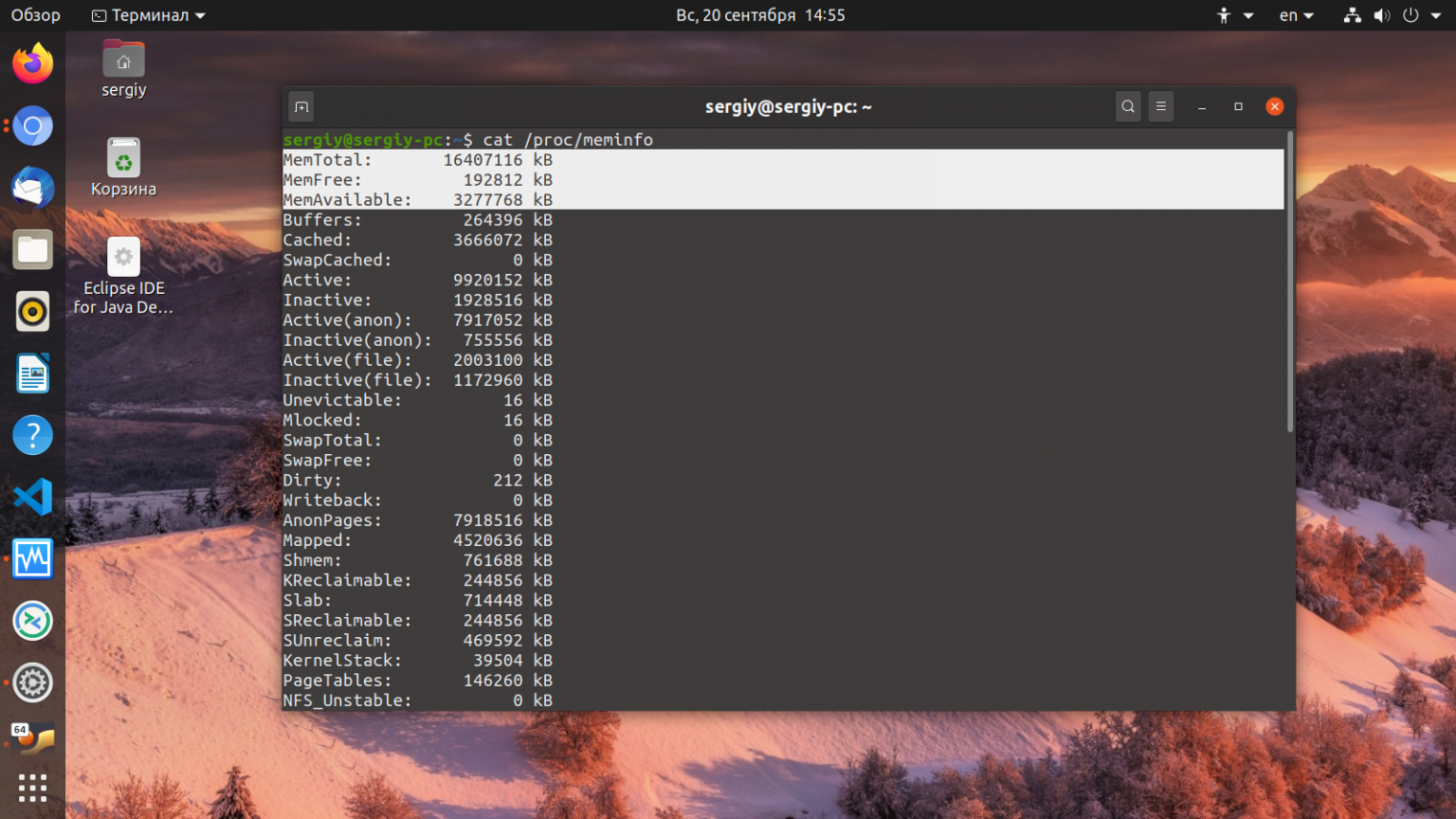Open the Терминал application menu dropdown
Image resolution: width=1456 pixels, height=819 pixels.
(x=147, y=15)
